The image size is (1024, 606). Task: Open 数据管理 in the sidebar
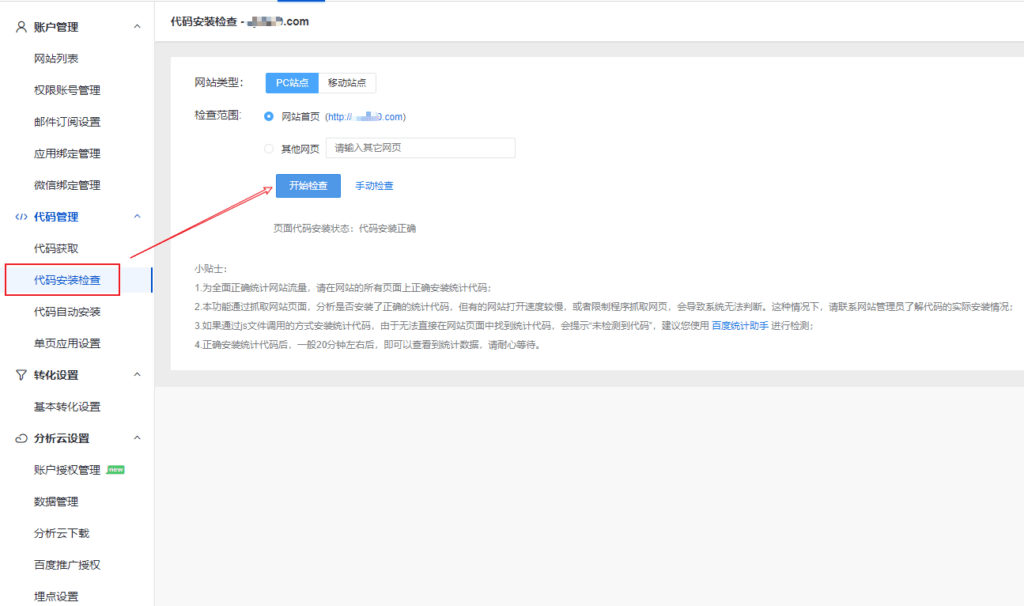coord(56,502)
